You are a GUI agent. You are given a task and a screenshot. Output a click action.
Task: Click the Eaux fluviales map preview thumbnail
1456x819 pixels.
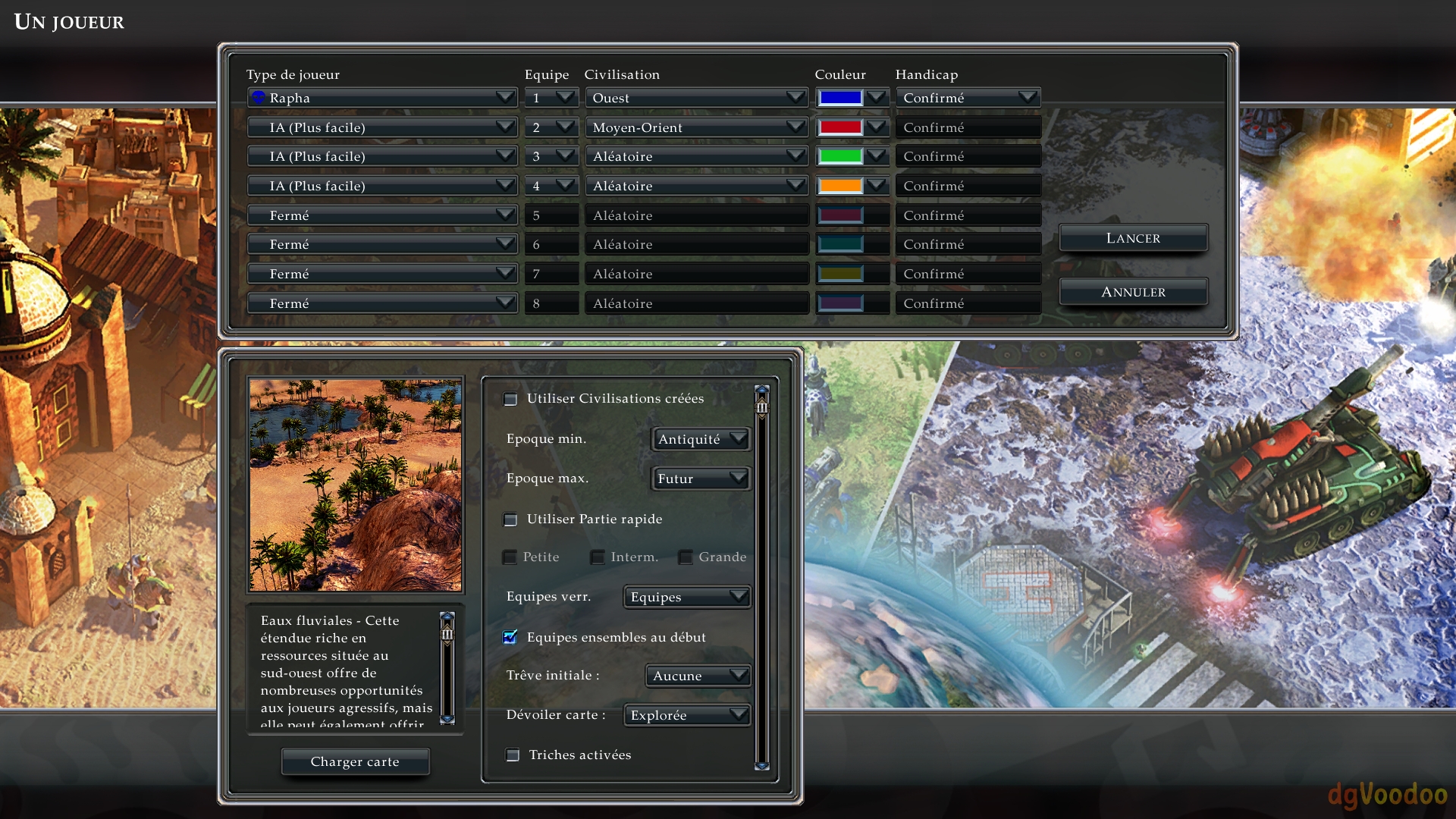(x=356, y=485)
